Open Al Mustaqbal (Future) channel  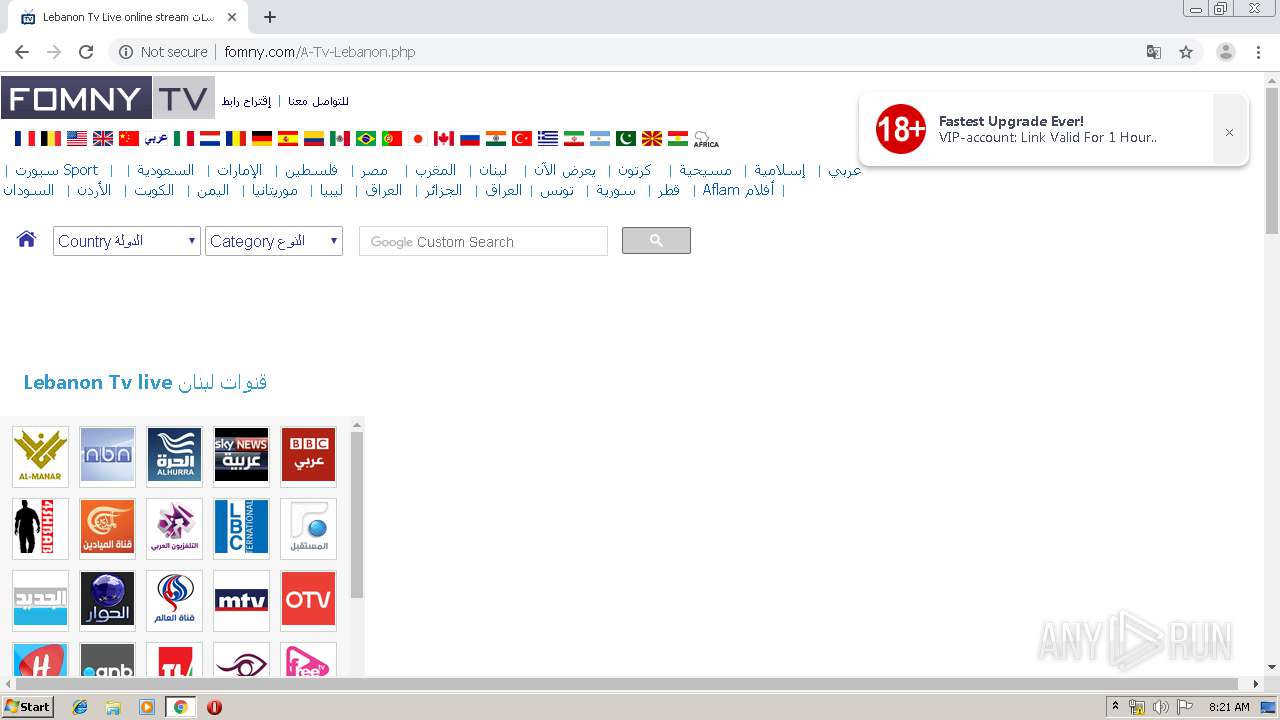click(308, 528)
